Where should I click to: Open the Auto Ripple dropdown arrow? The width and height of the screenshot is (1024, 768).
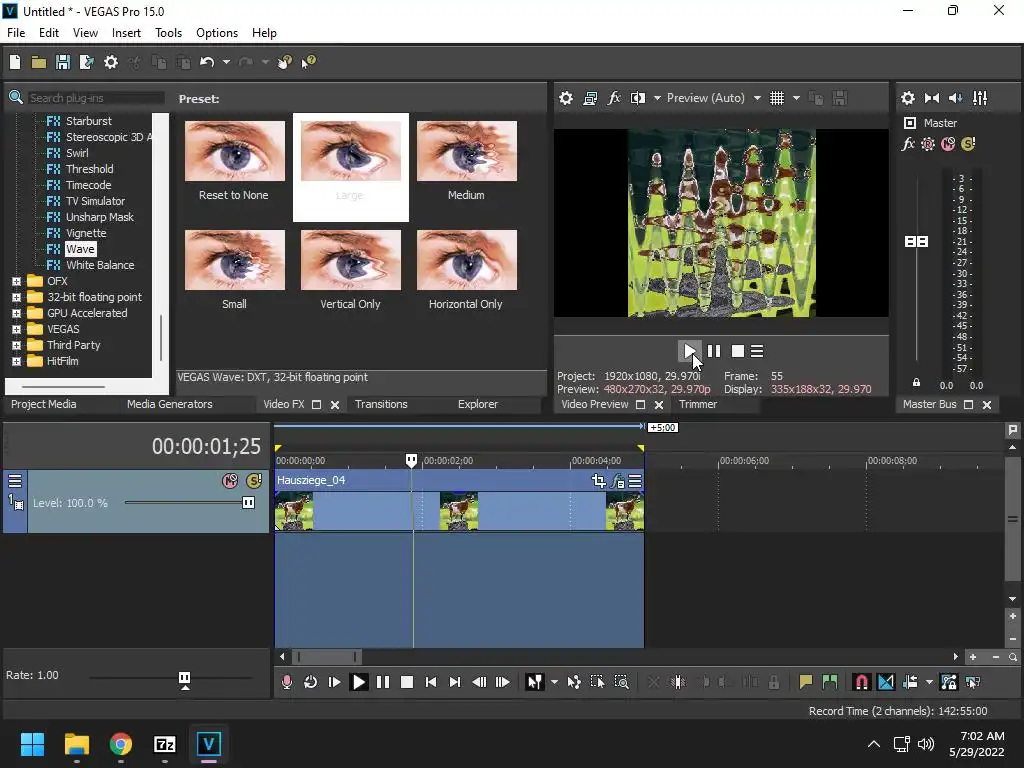929,682
